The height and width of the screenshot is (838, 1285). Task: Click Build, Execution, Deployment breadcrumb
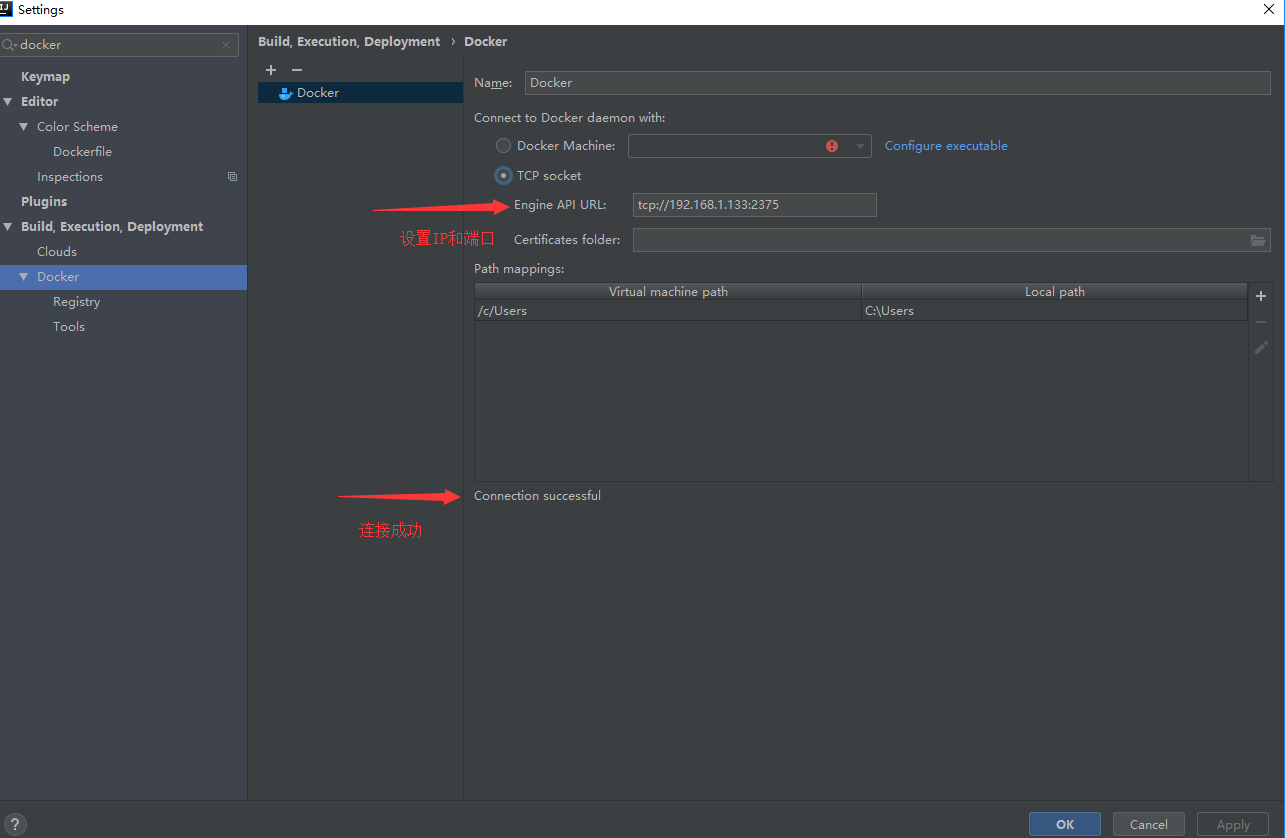349,42
